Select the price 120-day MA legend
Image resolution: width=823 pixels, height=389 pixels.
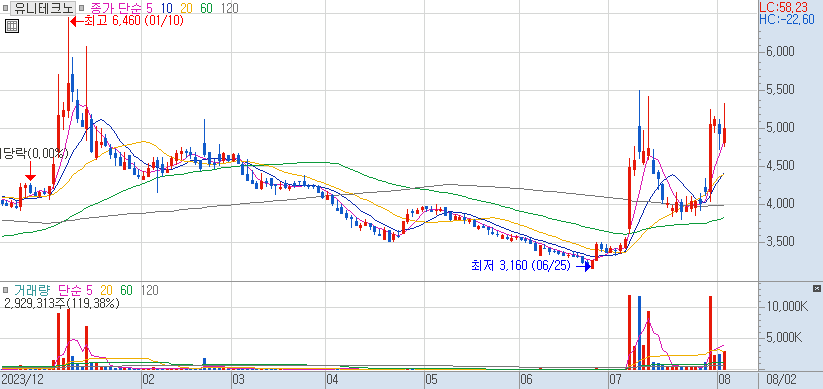point(229,8)
